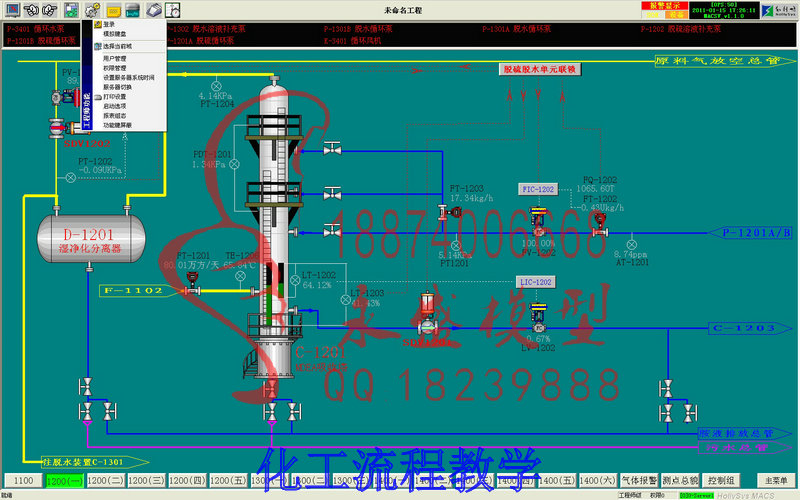Click the SDV1202 shutdown valve symbol
Viewport: 800px width, 500px height.
pos(57,128)
